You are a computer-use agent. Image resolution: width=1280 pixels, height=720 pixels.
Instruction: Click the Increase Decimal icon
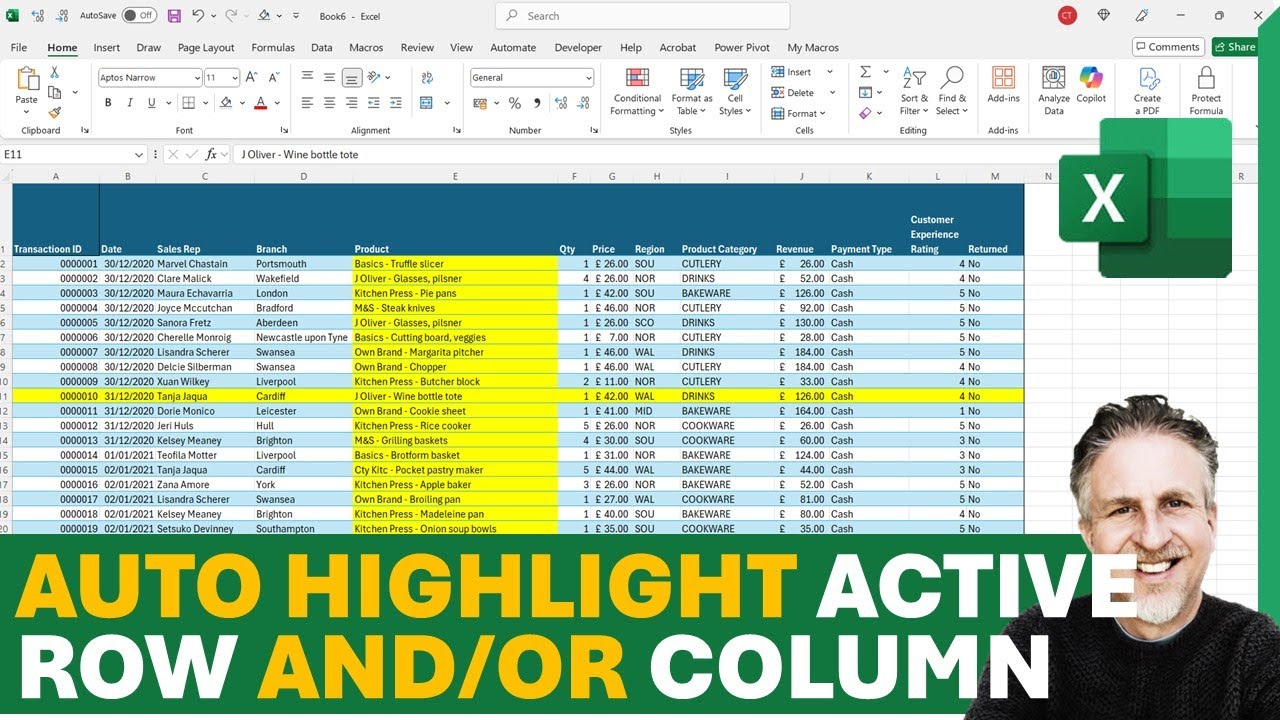pos(560,103)
